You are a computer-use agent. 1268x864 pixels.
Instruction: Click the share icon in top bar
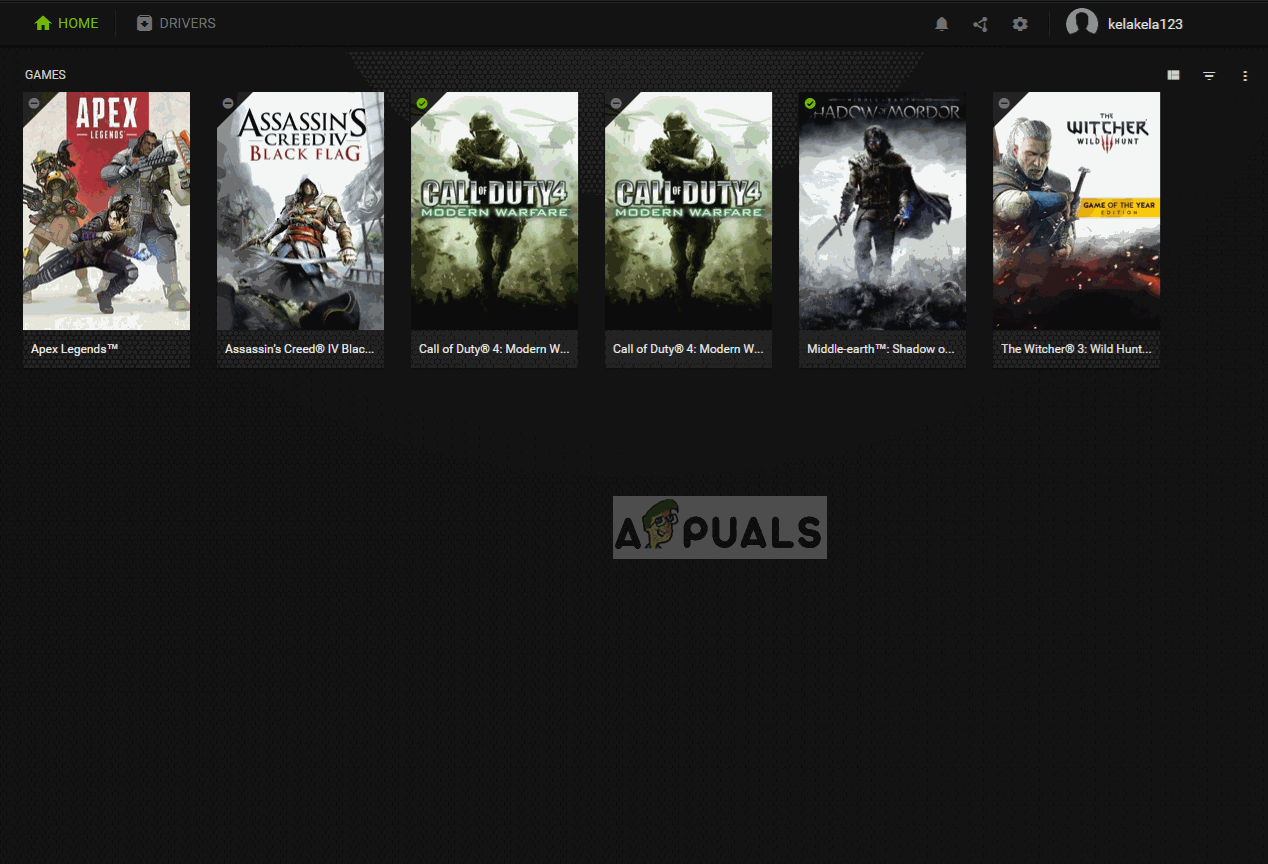[x=980, y=24]
